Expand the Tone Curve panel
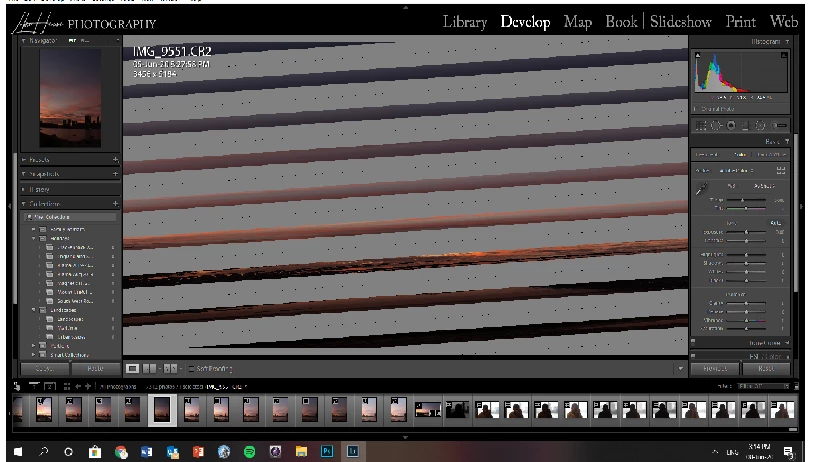The image size is (821, 462). 787,343
